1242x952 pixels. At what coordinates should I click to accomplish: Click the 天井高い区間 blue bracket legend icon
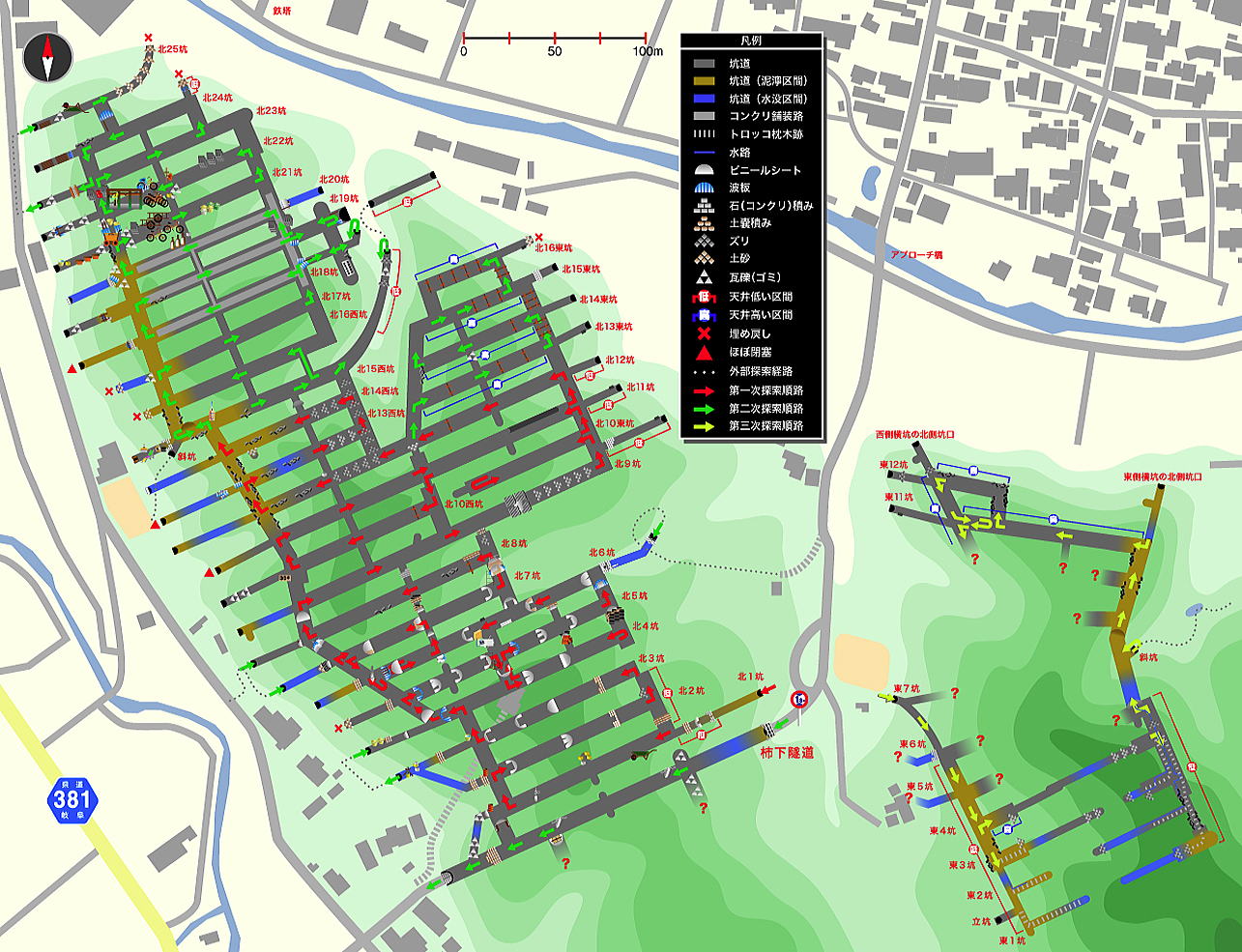point(704,315)
